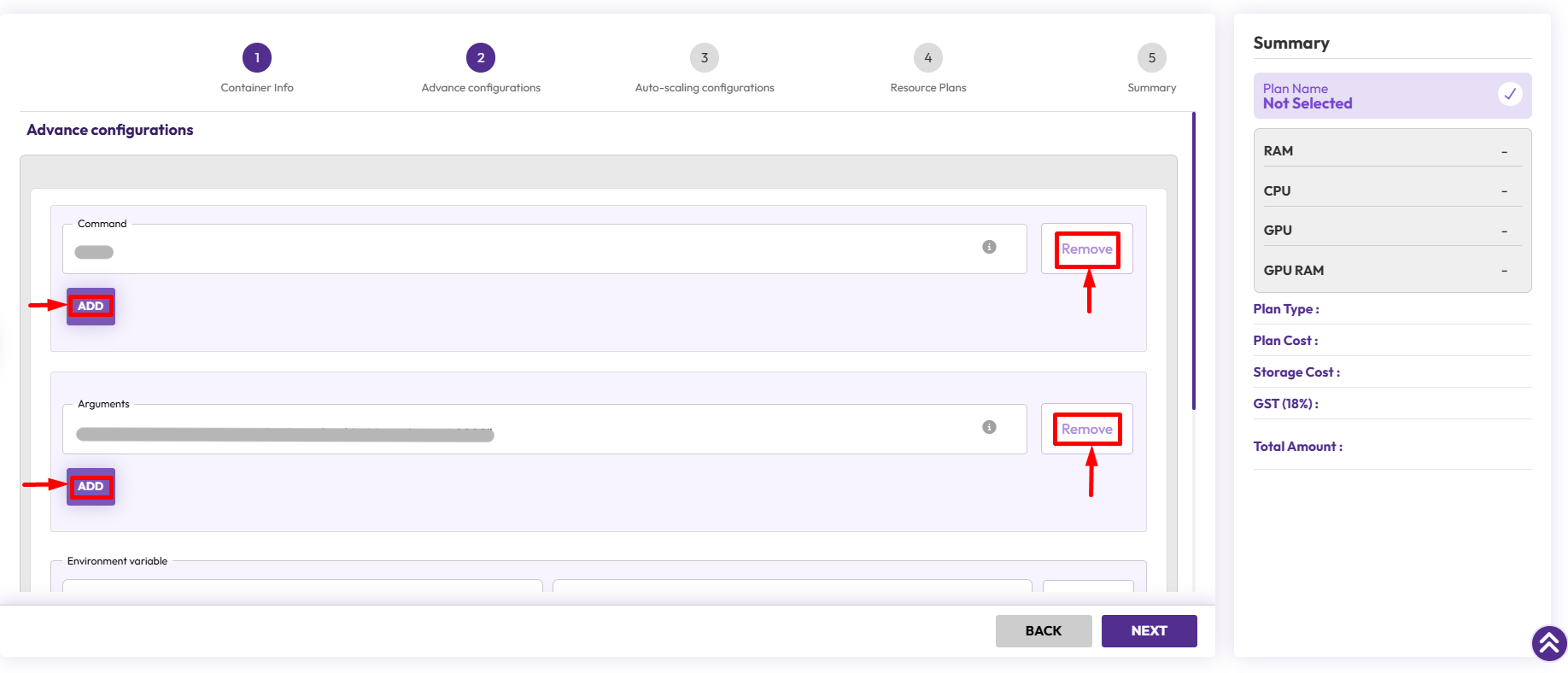Open step 4 Resource Plans
1568x673 pixels.
click(928, 58)
